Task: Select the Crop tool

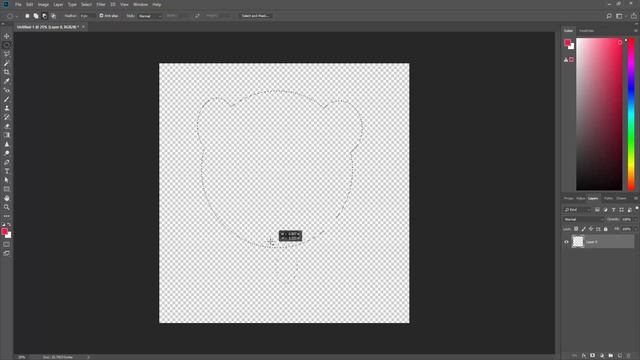Action: pyautogui.click(x=7, y=72)
